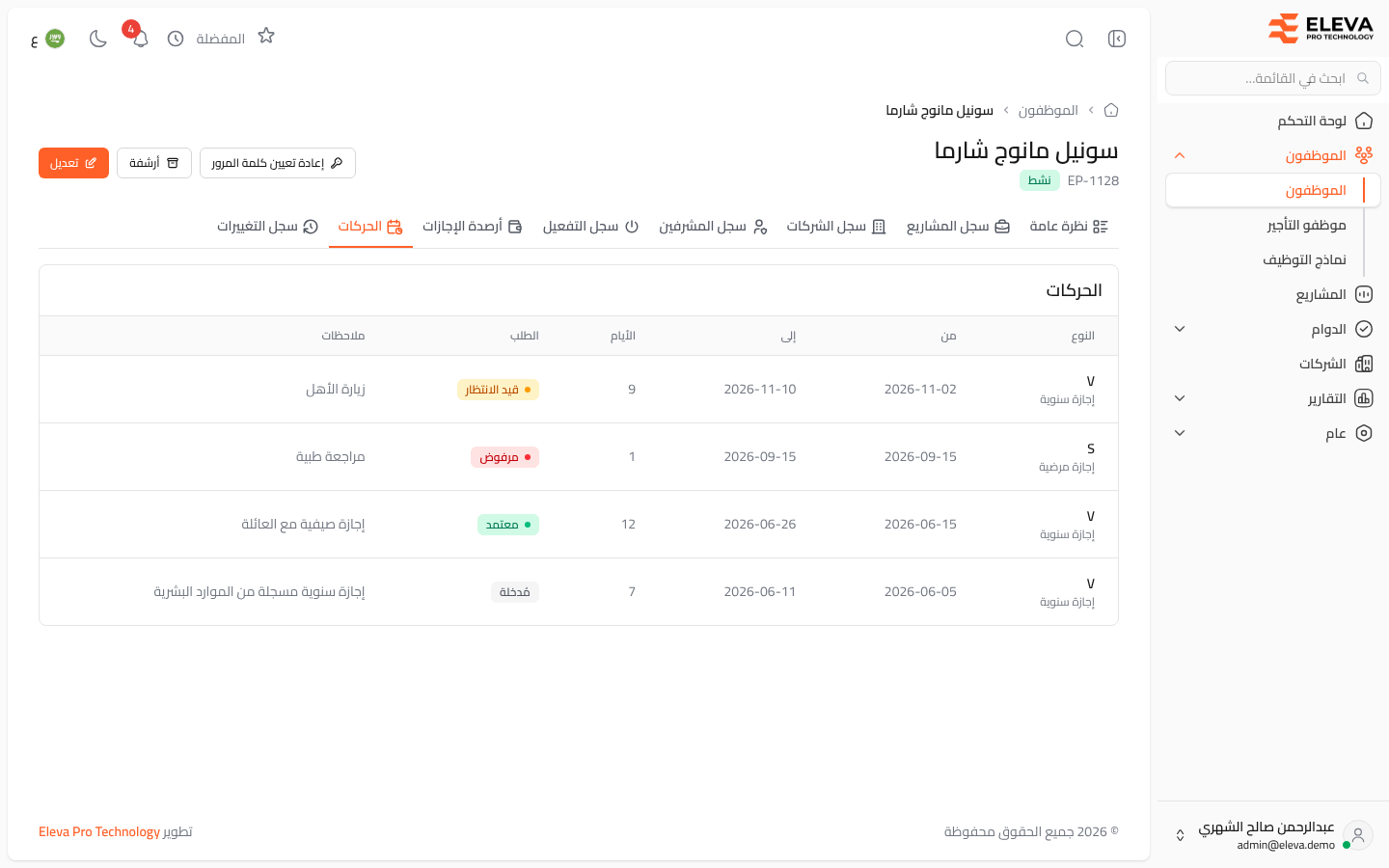Expand التقارير sidebar group chevron
1389x868 pixels.
[x=1180, y=398]
